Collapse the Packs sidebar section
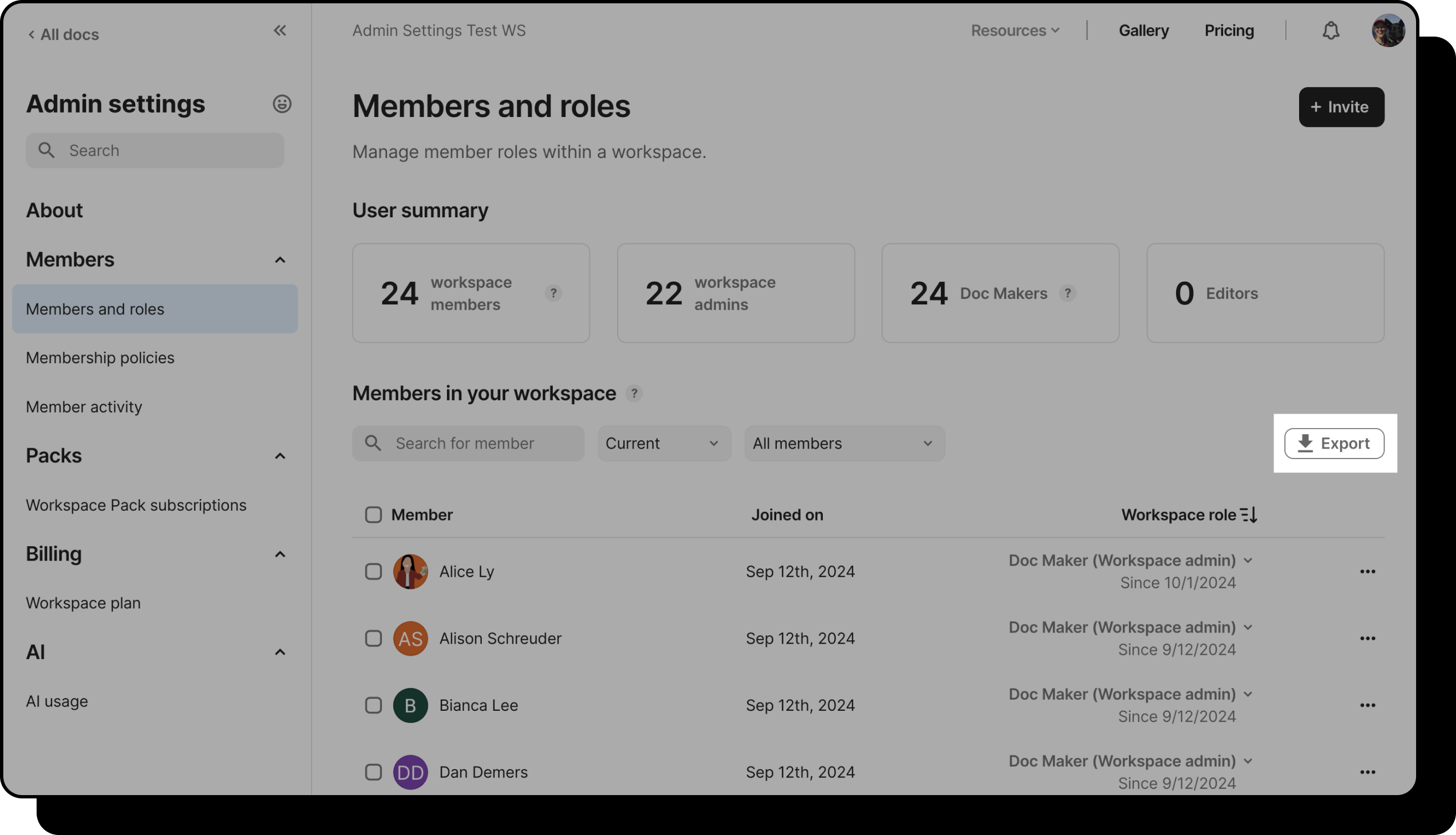Screen dimensions: 1456x835 point(280,456)
